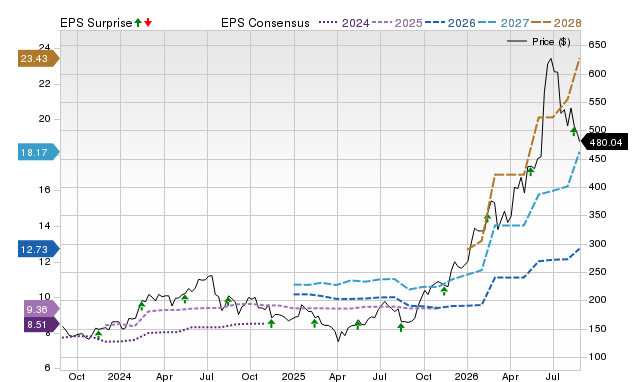Click the 650 price axis label

point(597,45)
